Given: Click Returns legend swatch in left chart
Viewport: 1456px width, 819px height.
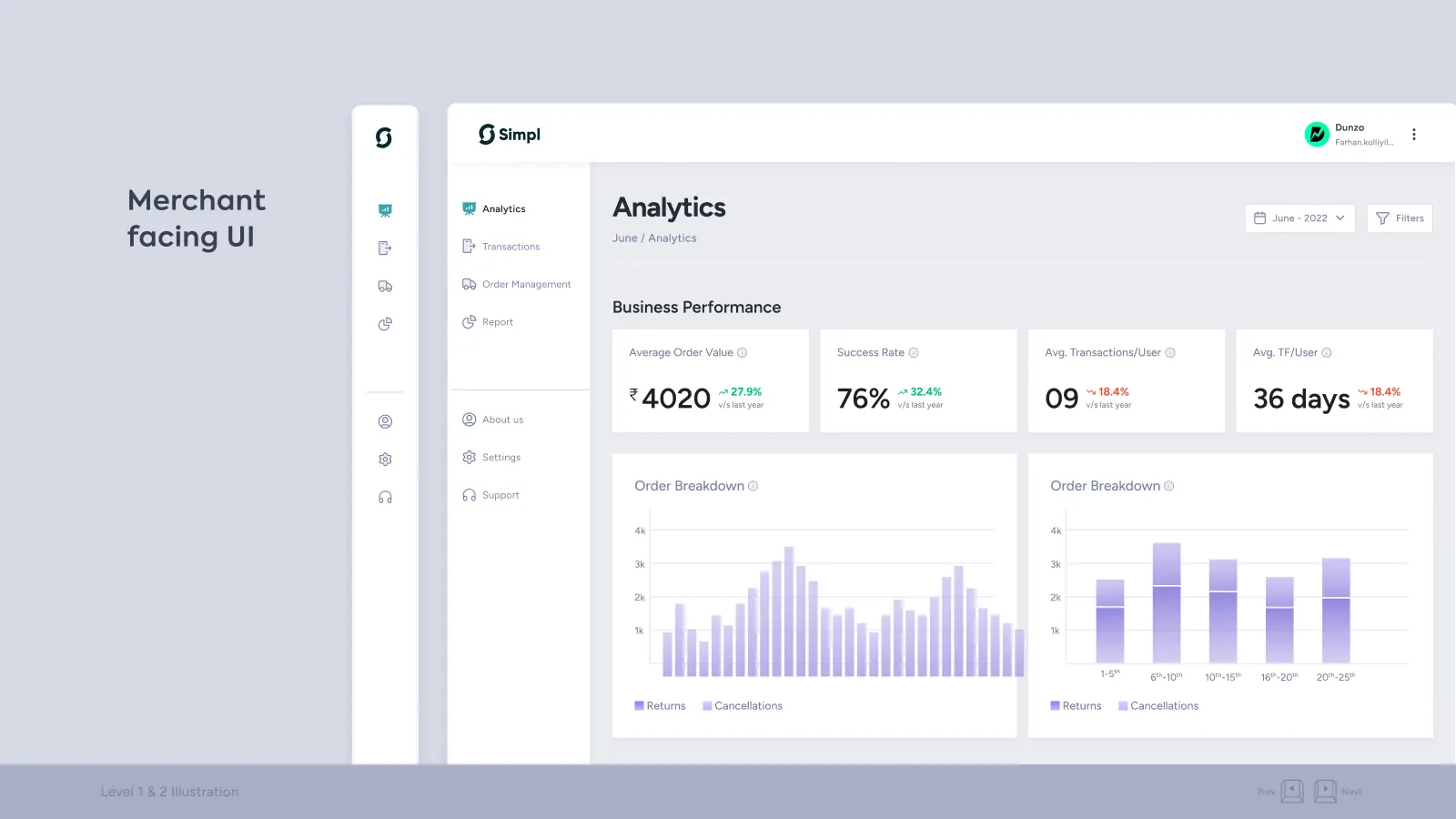Looking at the screenshot, I should coord(639,706).
